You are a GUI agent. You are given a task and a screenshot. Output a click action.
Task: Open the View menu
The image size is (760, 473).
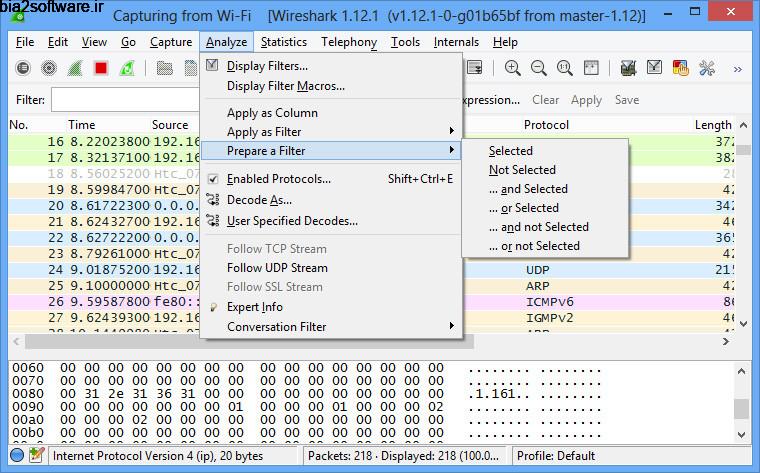coord(94,42)
